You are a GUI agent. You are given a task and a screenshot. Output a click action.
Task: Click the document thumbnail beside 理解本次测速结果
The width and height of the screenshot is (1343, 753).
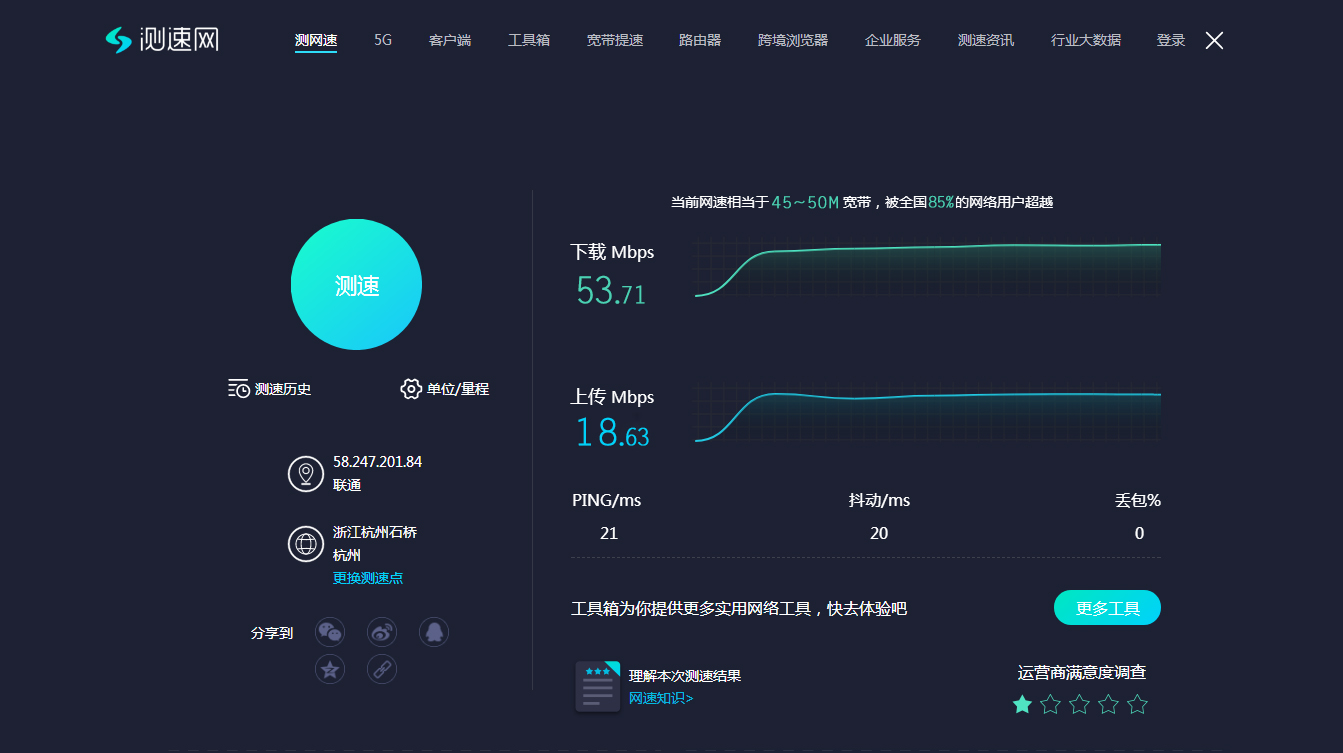click(597, 686)
